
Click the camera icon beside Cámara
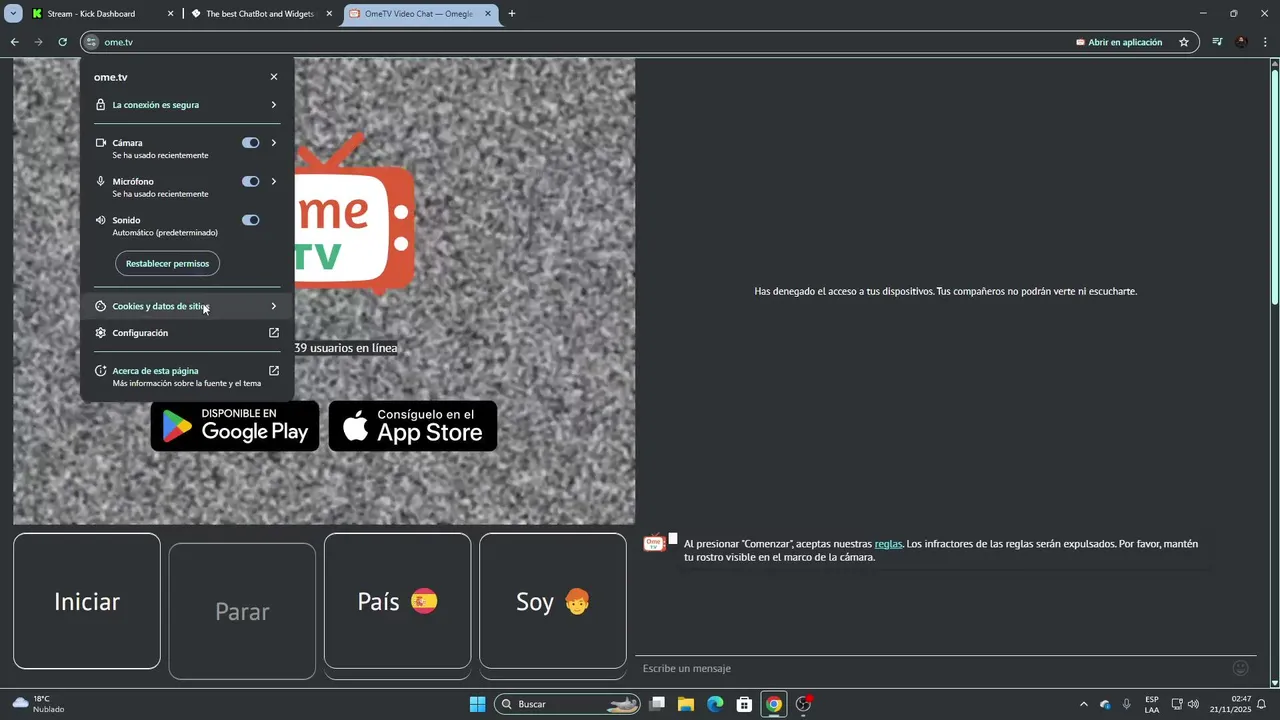point(100,143)
